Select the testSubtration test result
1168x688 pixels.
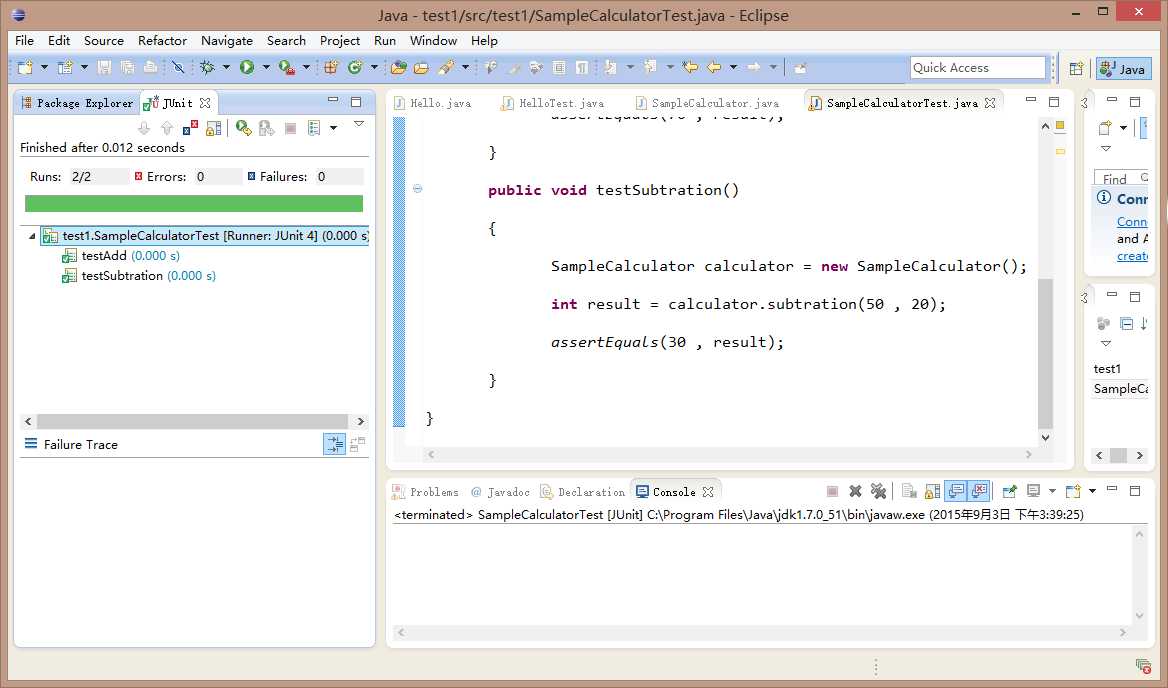[139, 275]
